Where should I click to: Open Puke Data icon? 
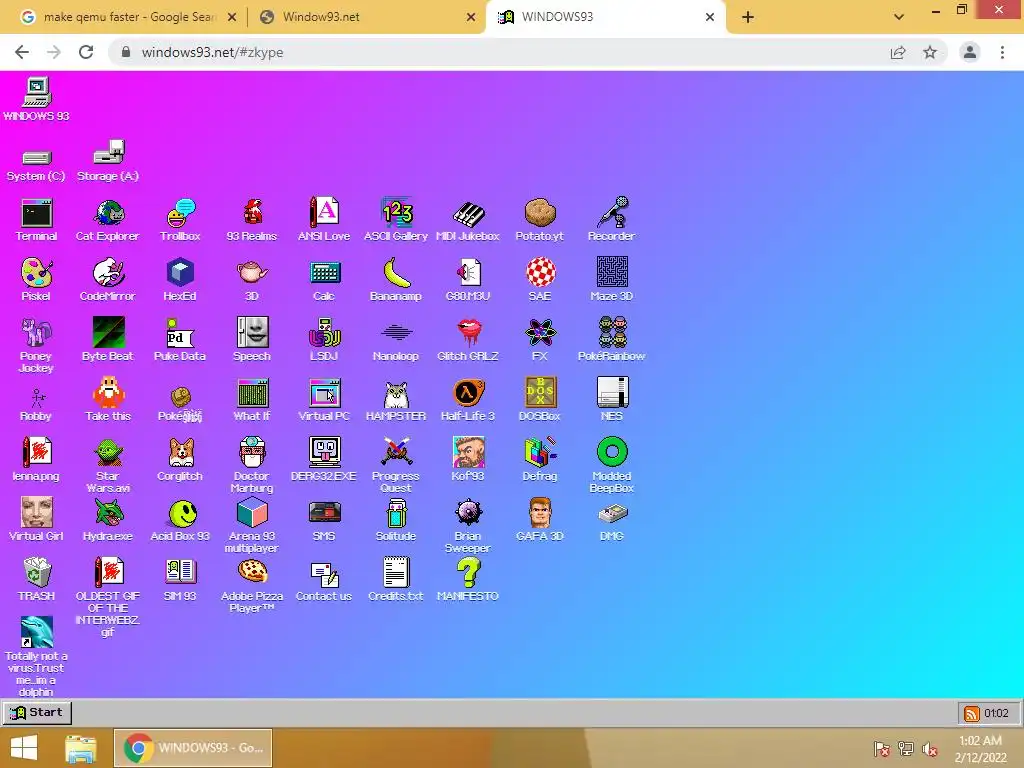pyautogui.click(x=180, y=340)
